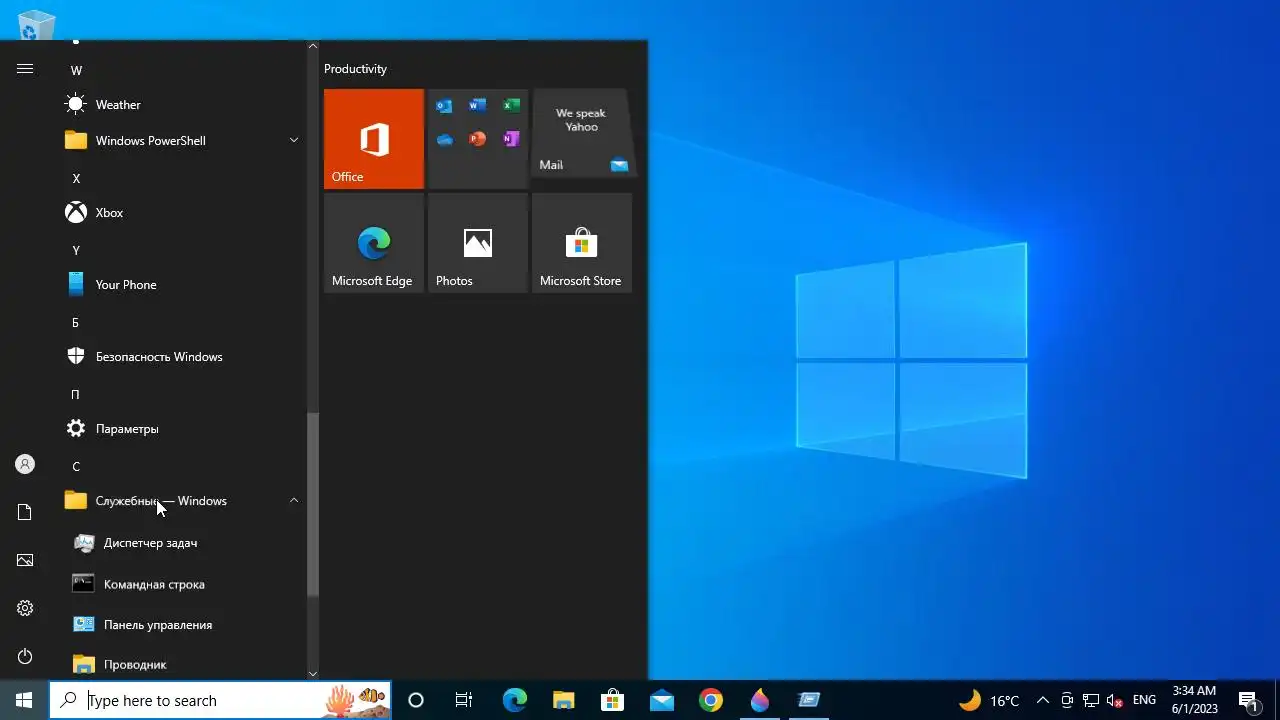Click the Power icon in Start sidebar

pyautogui.click(x=25, y=656)
